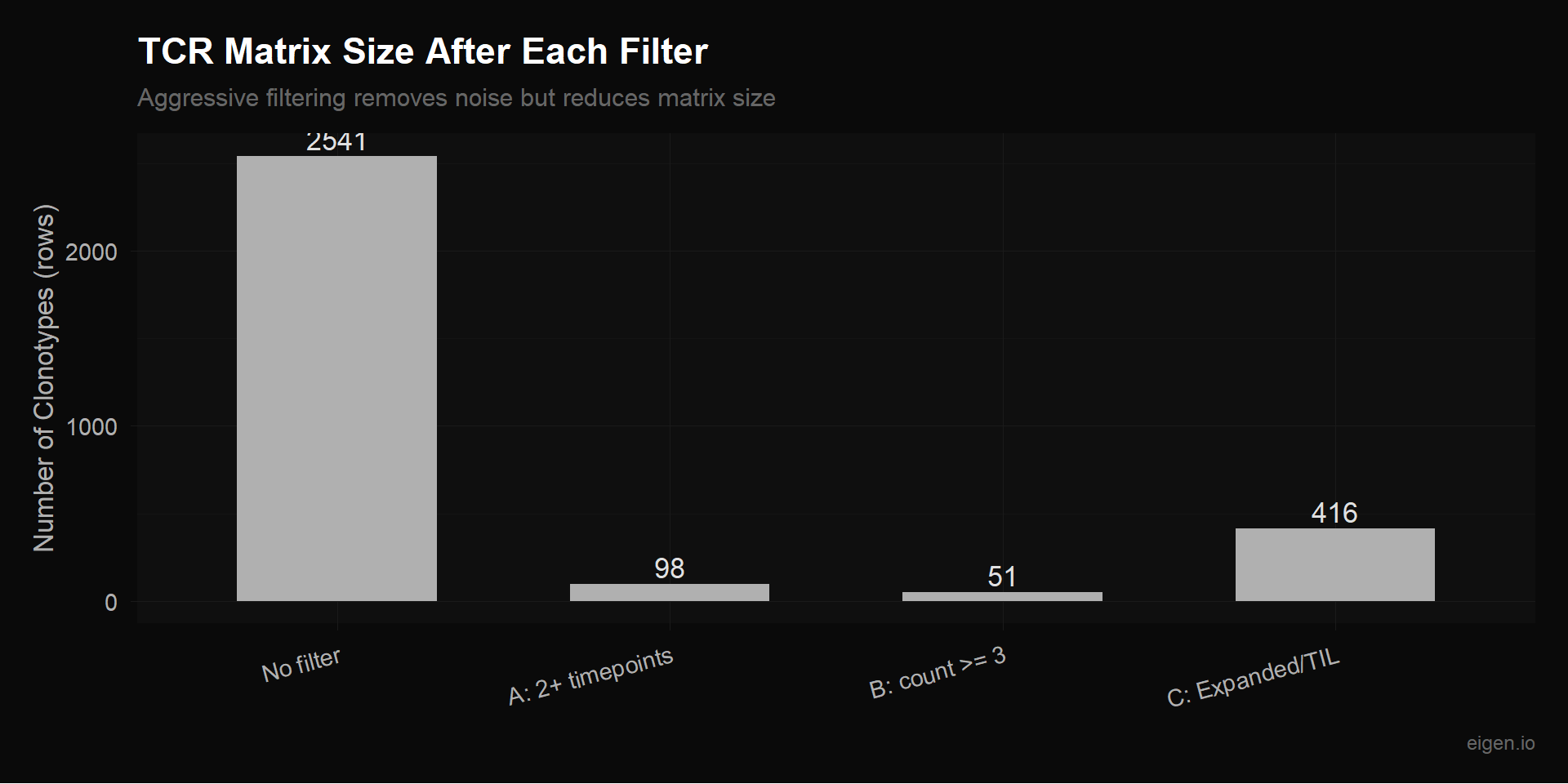
Task: Click the 2000 y-axis tick label
Action: [x=91, y=252]
